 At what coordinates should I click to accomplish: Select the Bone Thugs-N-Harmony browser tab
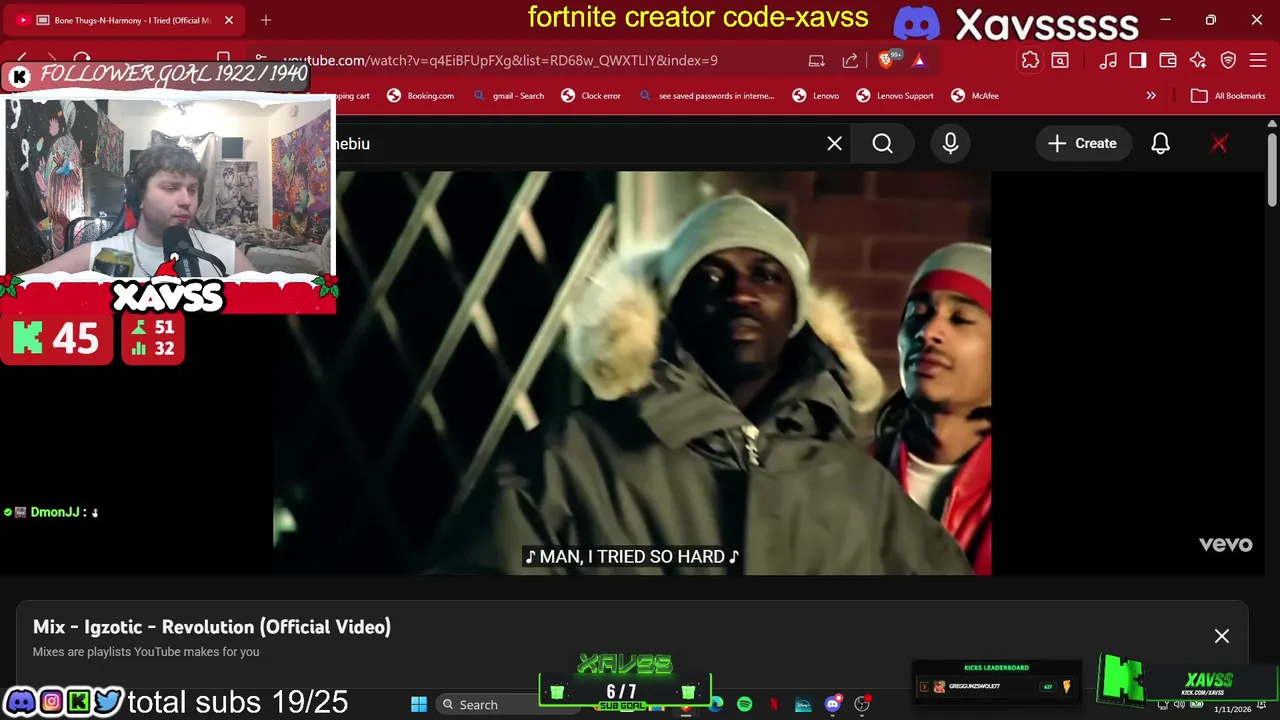pos(125,20)
